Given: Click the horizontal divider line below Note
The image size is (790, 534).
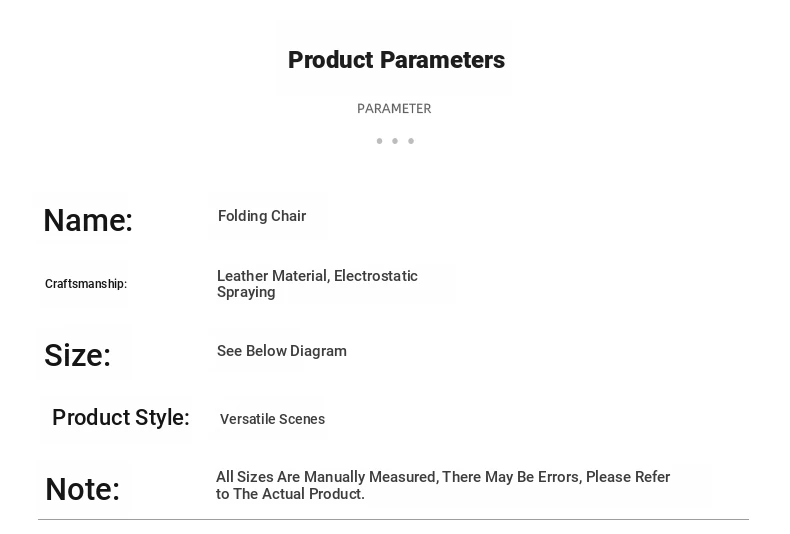Looking at the screenshot, I should click(x=393, y=519).
